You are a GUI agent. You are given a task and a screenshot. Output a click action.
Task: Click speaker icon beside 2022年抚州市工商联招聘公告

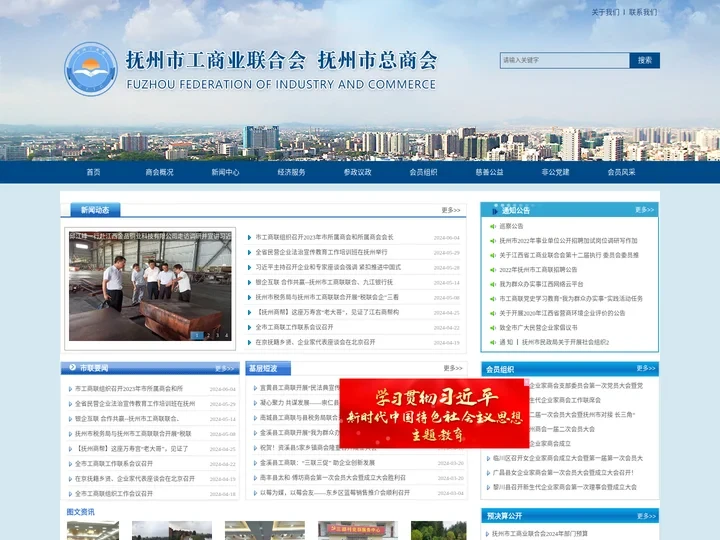(493, 270)
